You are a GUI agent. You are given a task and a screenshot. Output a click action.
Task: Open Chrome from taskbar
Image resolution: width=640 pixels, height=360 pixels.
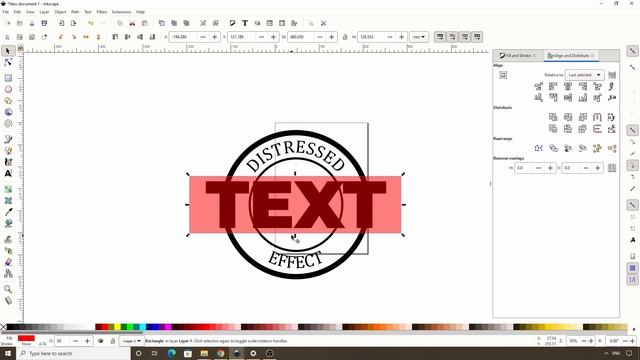point(220,353)
